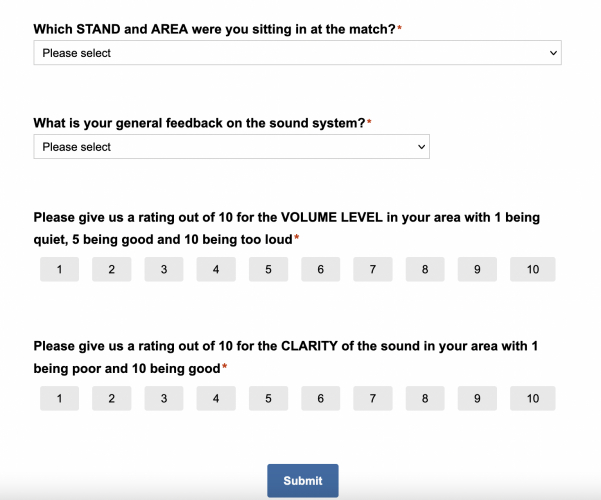Select 2 for CLARITY rating
Screen dimensions: 601x500
pyautogui.click(x=112, y=399)
